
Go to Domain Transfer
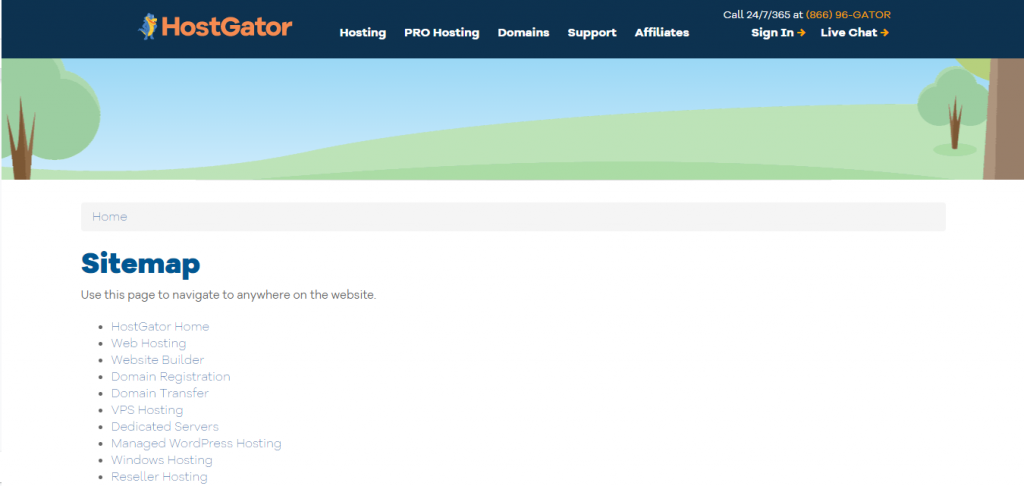coord(160,393)
